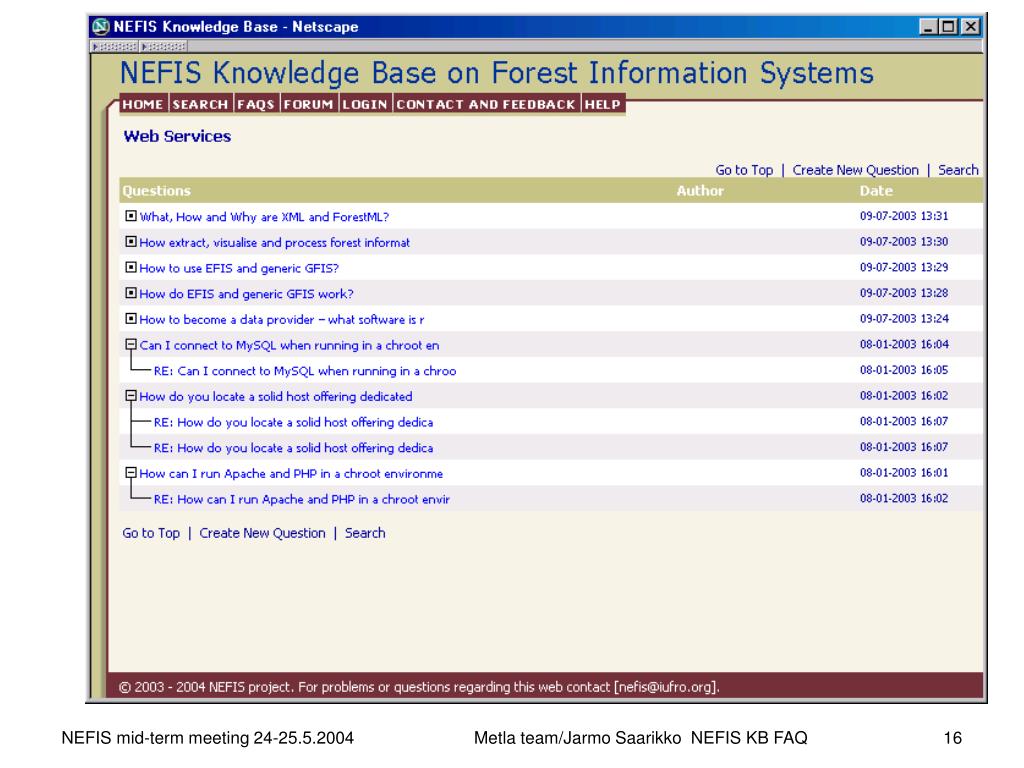Collapse the 'How do you locate a solid host' thread
This screenshot has width=1024, height=768.
131,396
